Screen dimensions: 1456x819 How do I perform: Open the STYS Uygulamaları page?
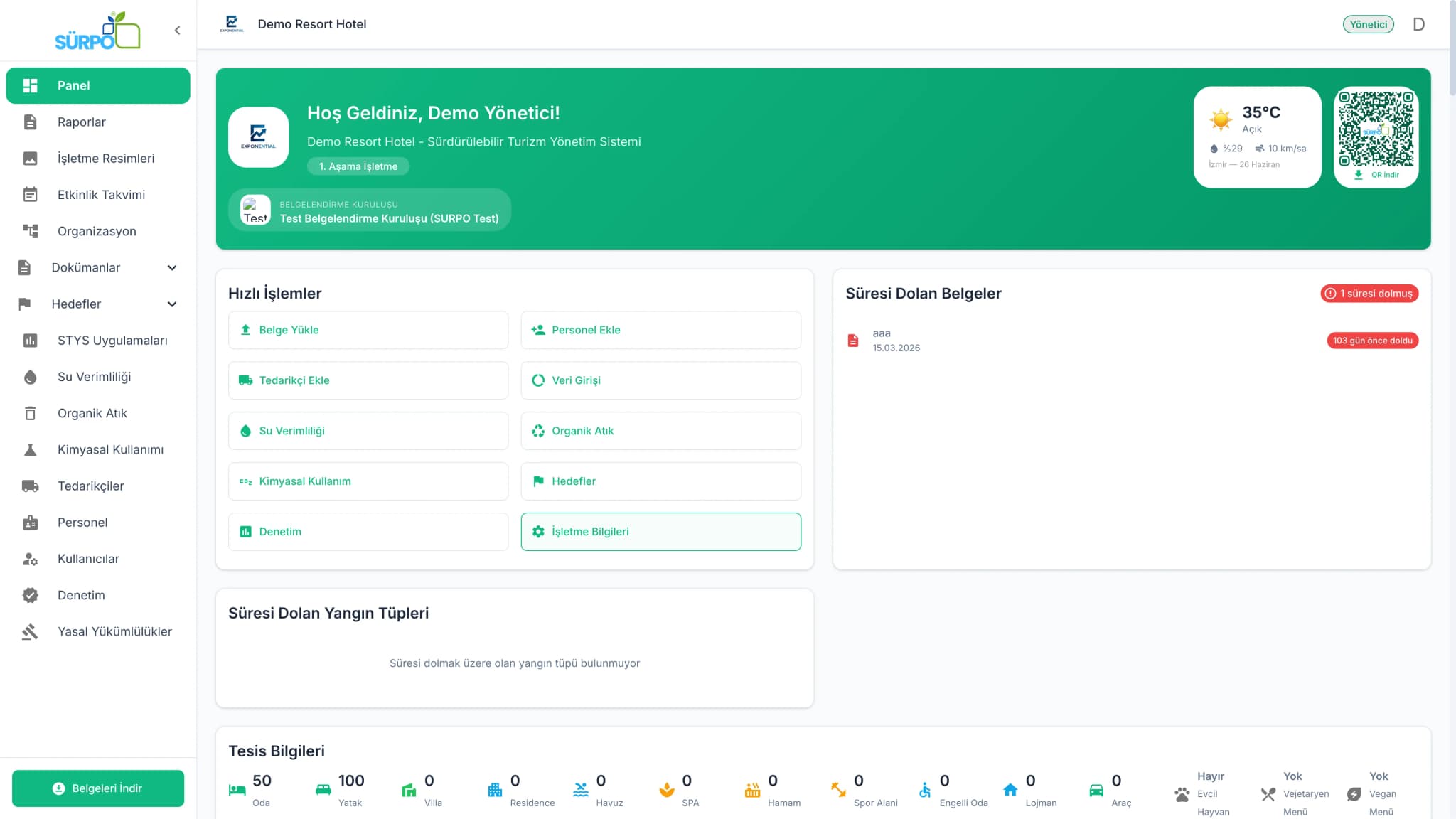tap(98, 340)
